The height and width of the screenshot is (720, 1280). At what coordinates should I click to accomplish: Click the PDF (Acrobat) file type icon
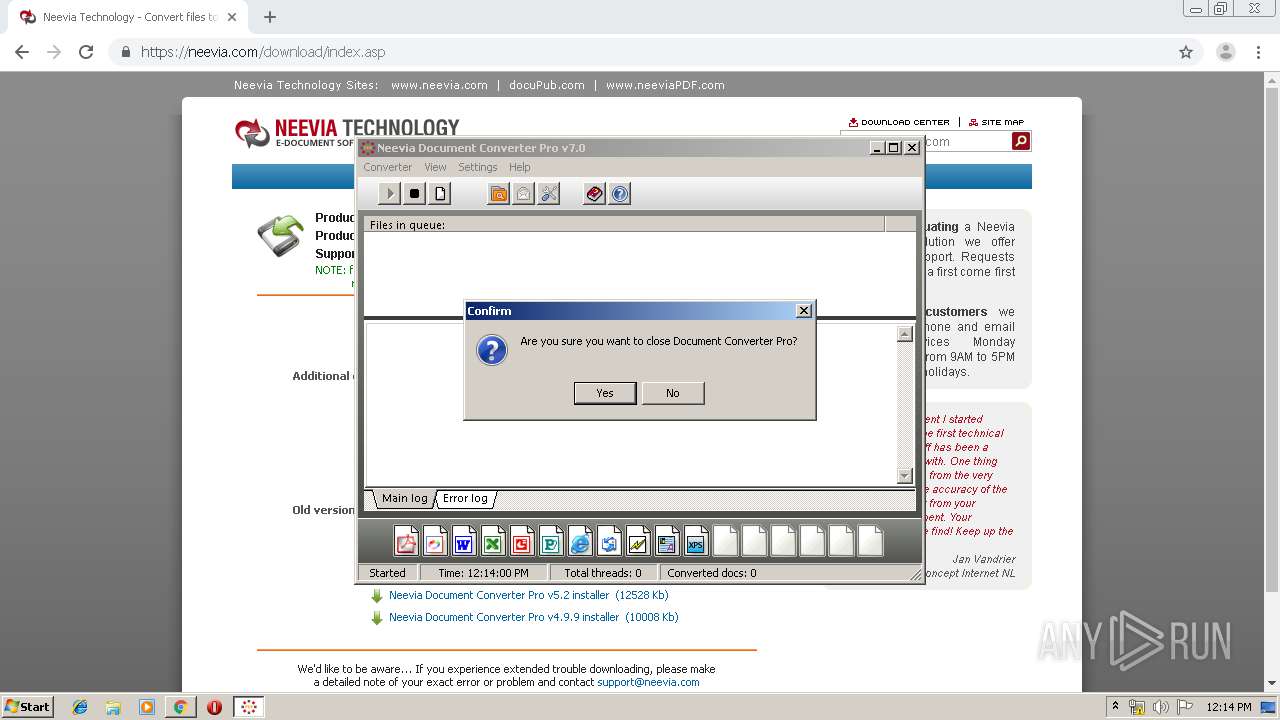click(x=406, y=541)
